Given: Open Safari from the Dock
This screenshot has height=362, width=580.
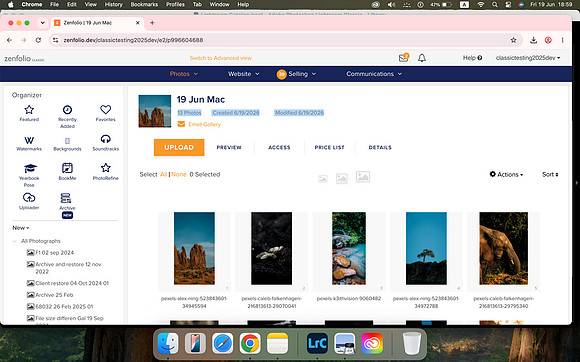Looking at the screenshot, I should [x=223, y=343].
